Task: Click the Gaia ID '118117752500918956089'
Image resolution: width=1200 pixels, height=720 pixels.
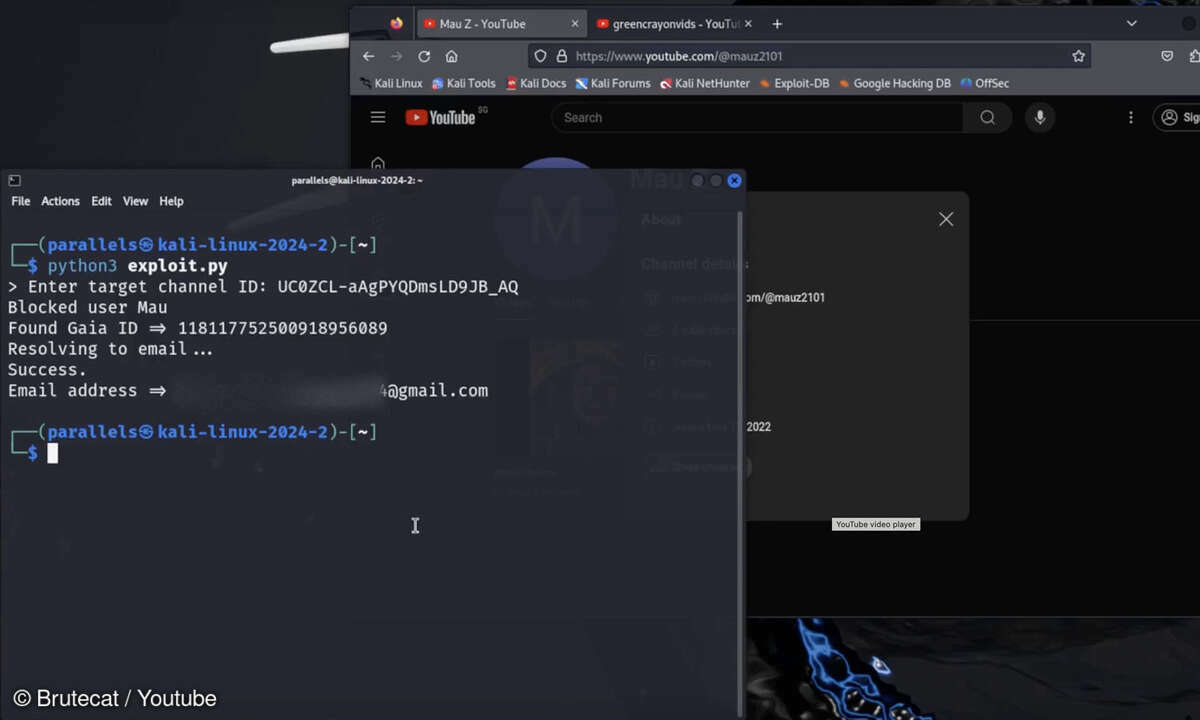Action: click(x=283, y=328)
